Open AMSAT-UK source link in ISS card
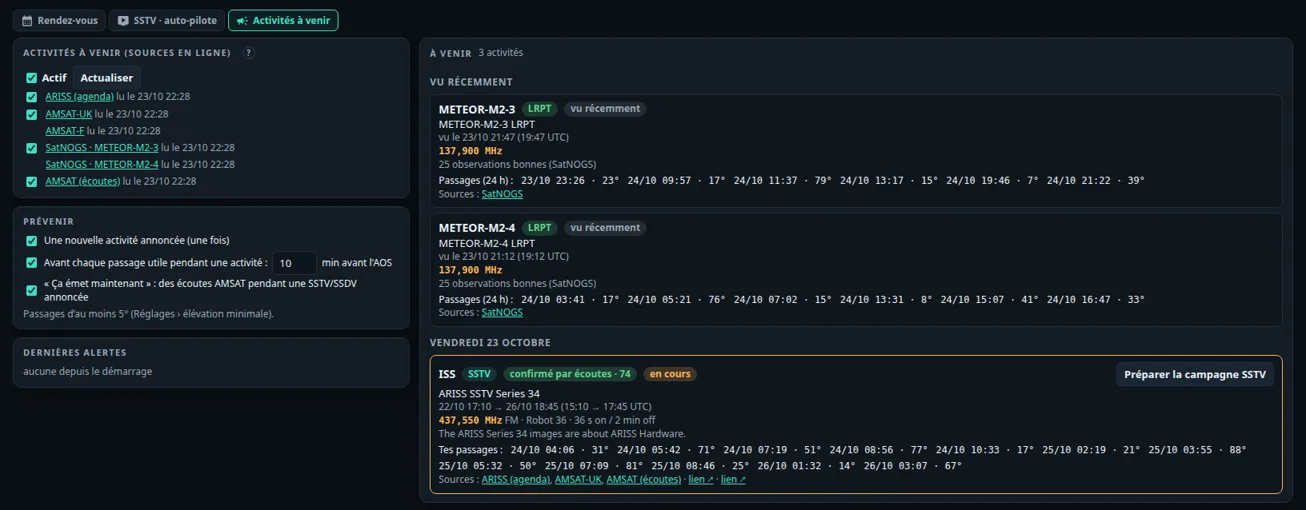The width and height of the screenshot is (1306, 510). click(x=578, y=480)
